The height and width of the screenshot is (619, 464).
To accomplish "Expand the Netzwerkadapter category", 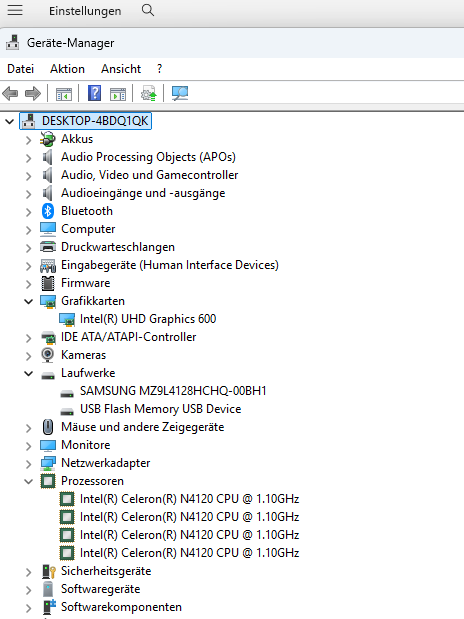I will click(28, 463).
